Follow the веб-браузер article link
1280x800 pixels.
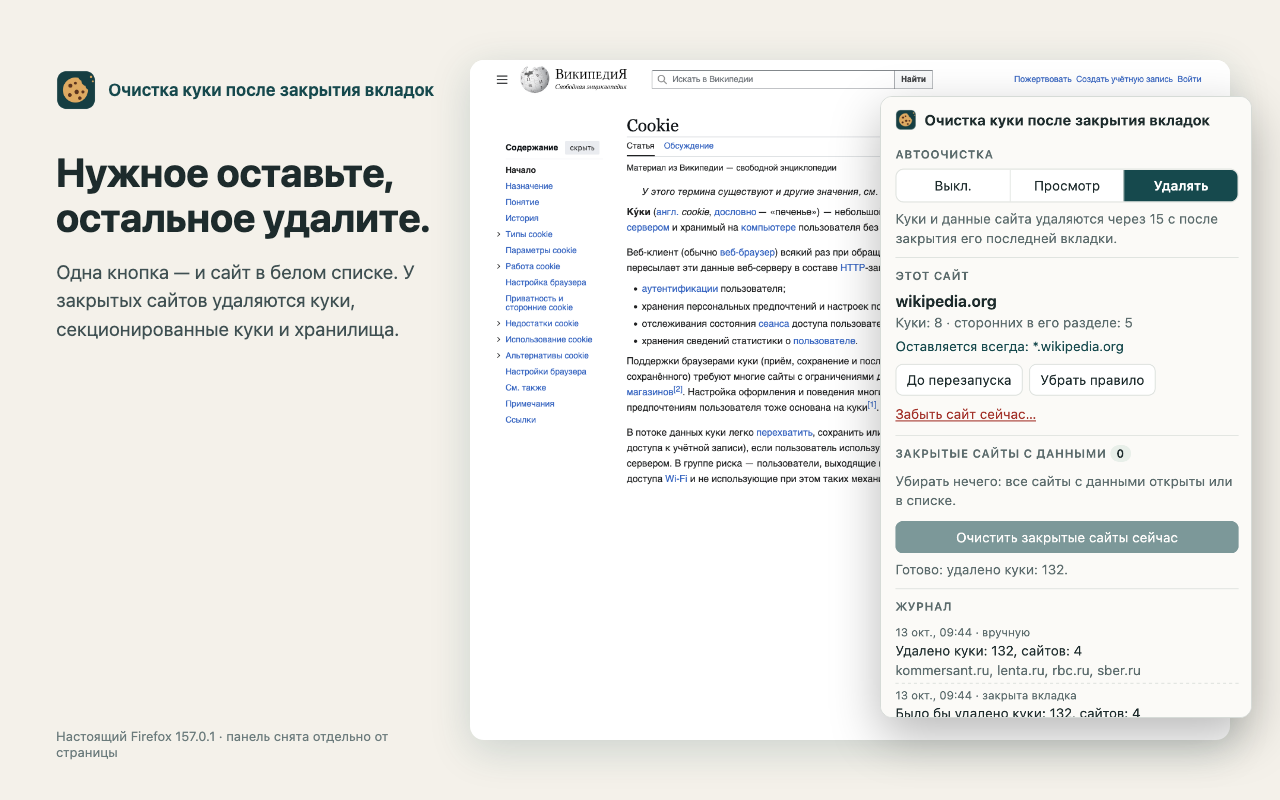tap(748, 253)
